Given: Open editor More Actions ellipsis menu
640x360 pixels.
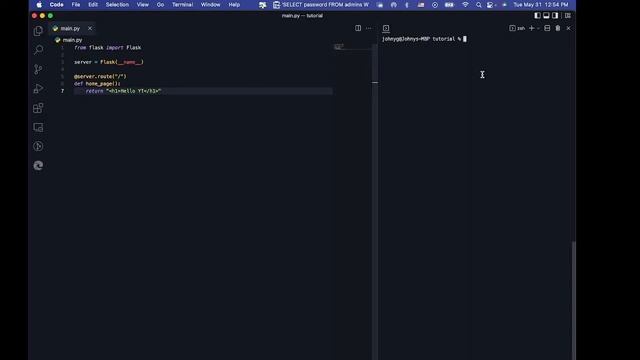Looking at the screenshot, I should pos(369,28).
